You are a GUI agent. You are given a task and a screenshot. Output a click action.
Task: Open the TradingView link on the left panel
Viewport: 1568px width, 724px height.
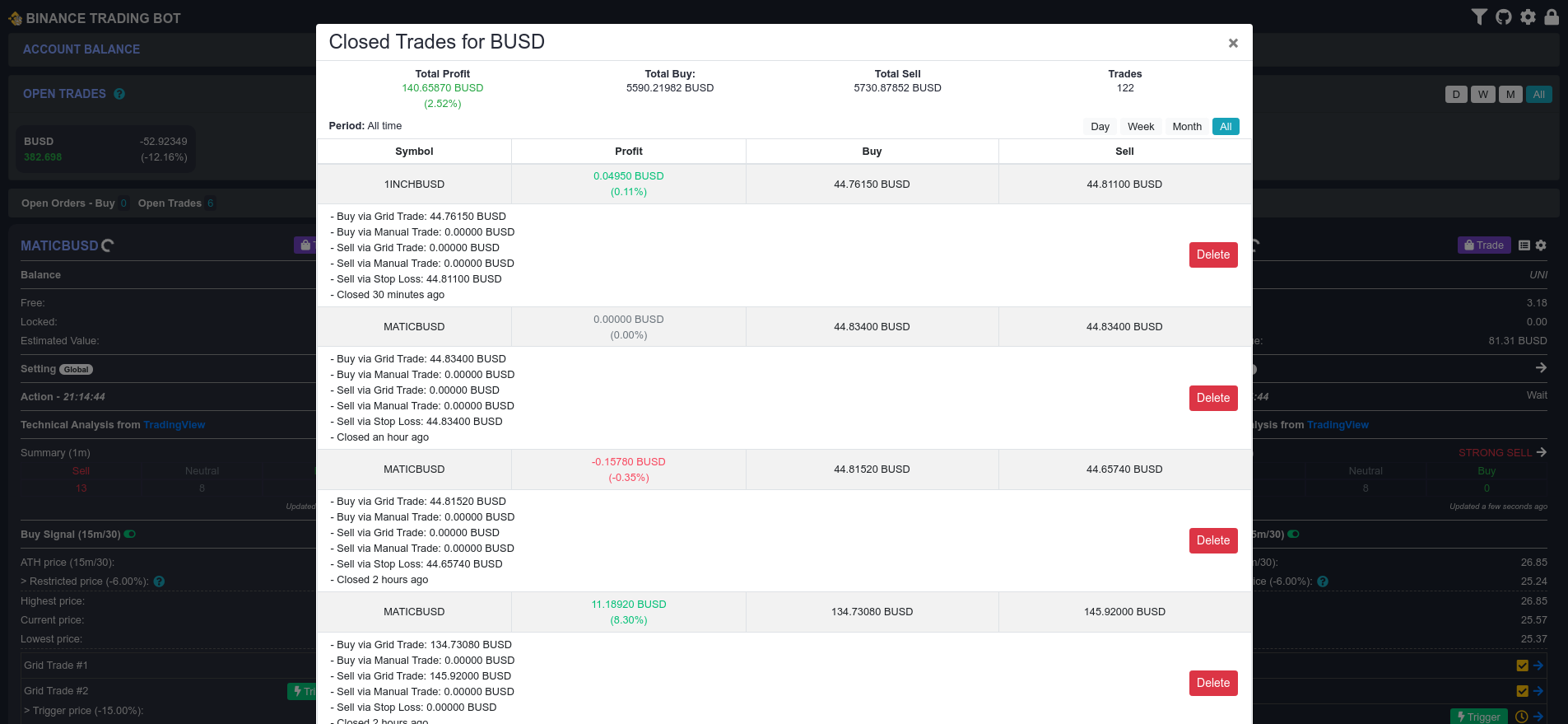(x=174, y=425)
